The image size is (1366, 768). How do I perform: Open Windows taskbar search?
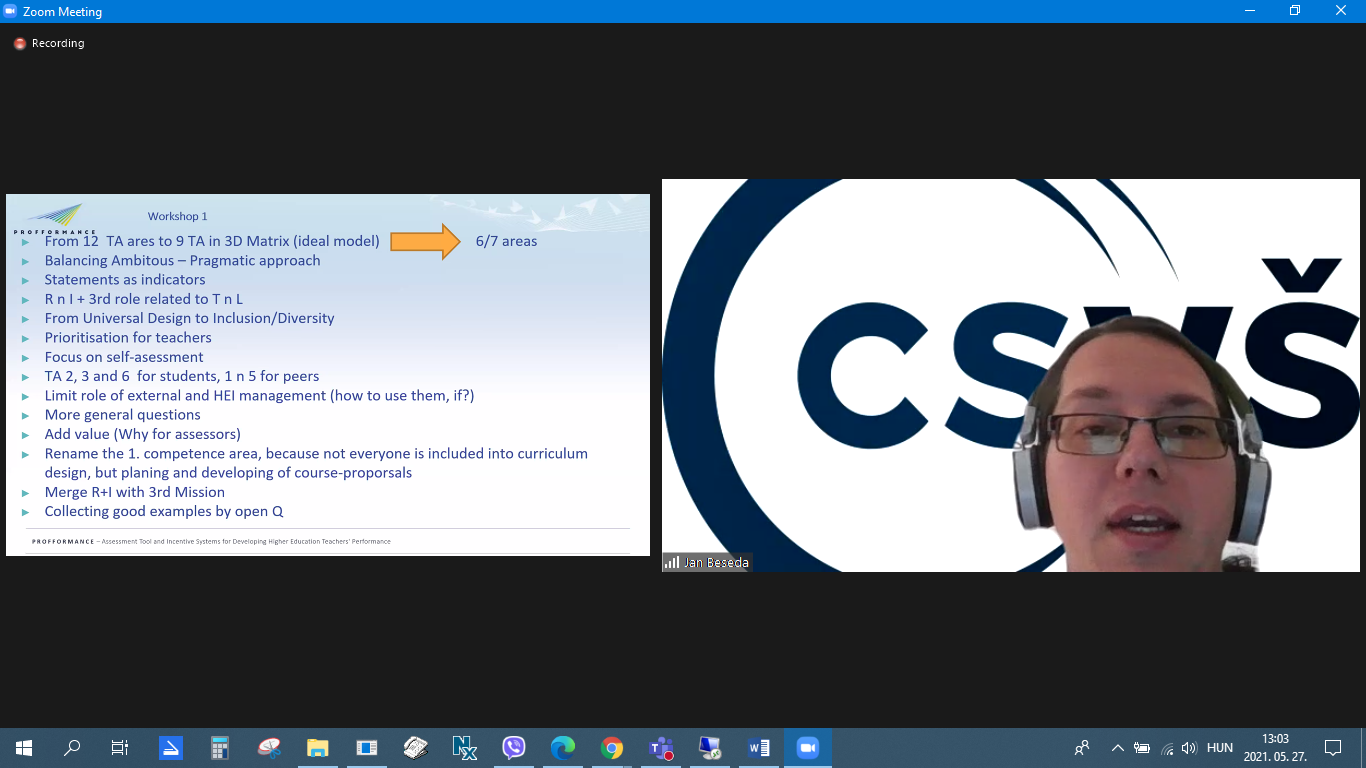pos(72,748)
